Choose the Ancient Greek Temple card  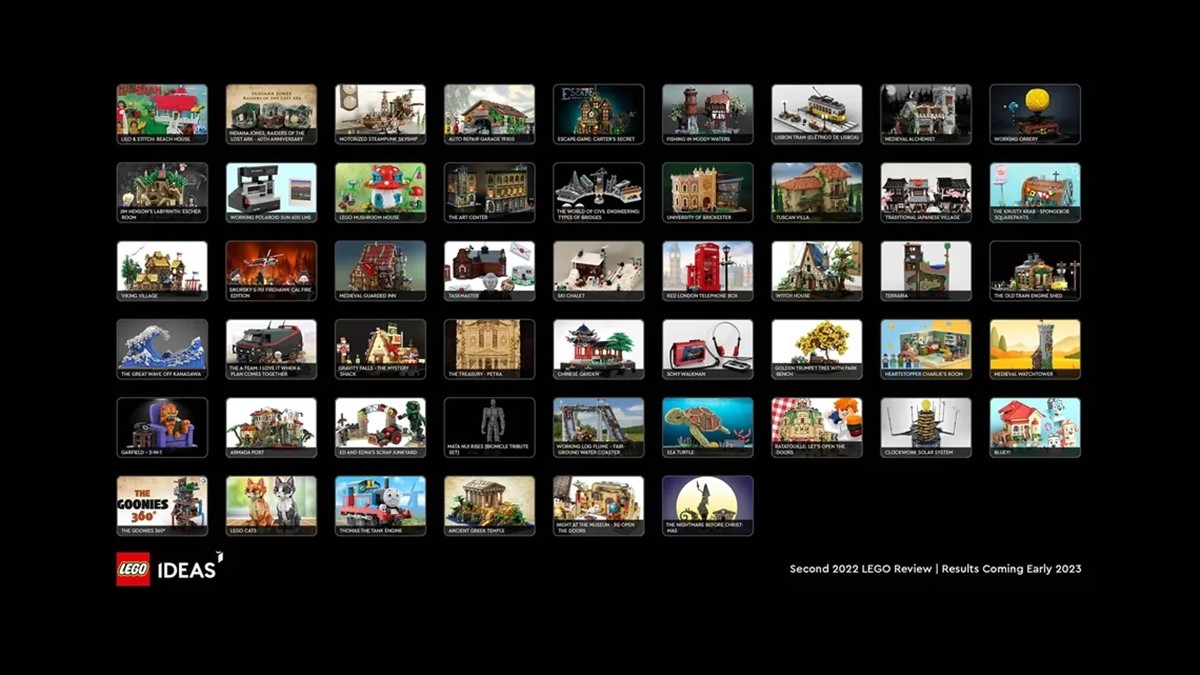[x=490, y=506]
